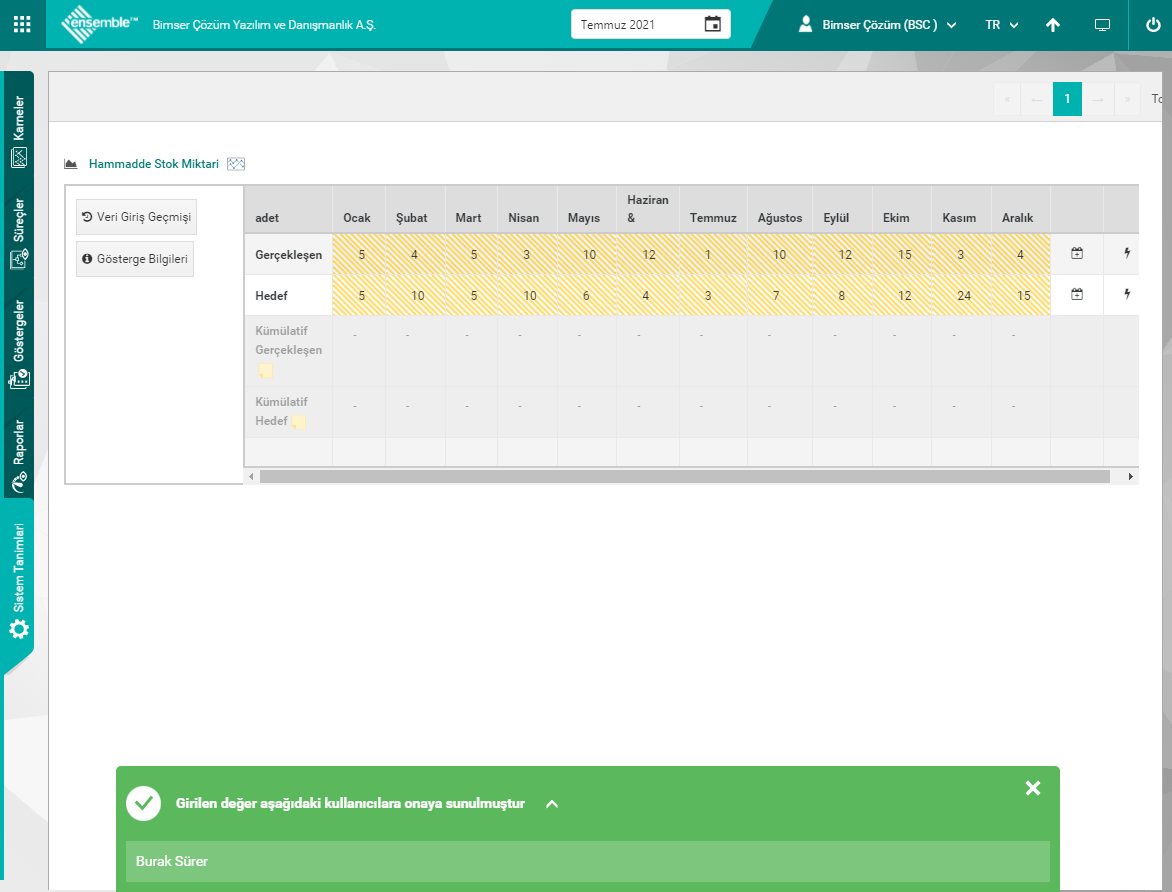Click the power logout icon
This screenshot has width=1172, height=892.
point(1152,25)
